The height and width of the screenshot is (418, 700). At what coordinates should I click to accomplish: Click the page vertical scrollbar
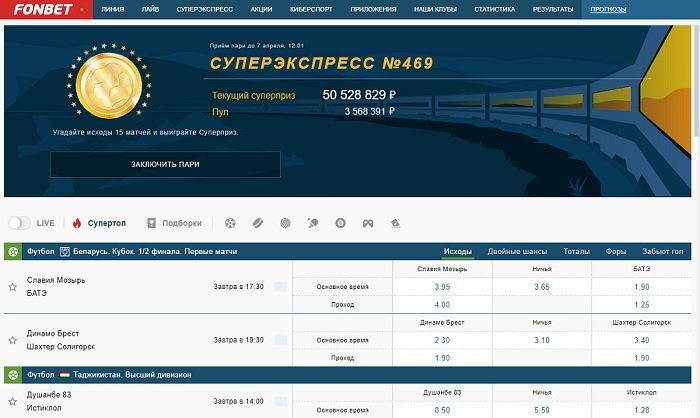[x=697, y=80]
